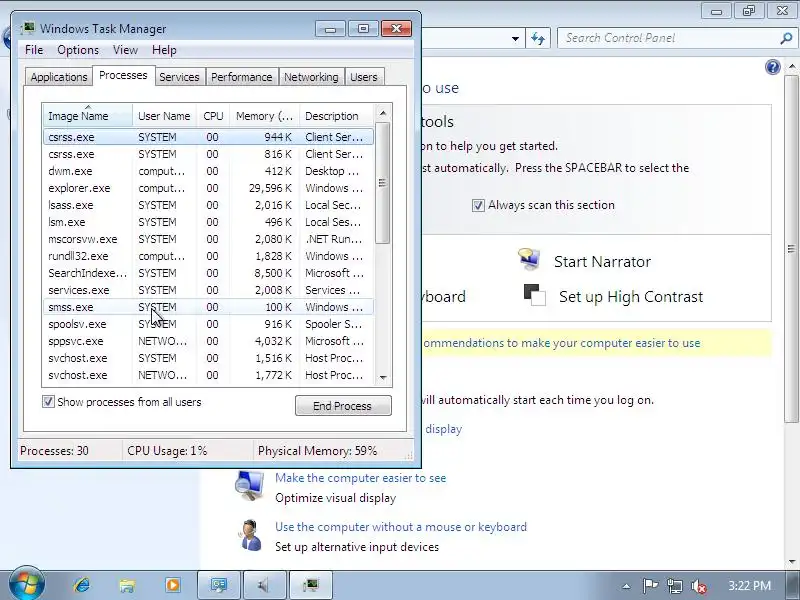Select the smss.exe process row
800x600 pixels.
tap(208, 307)
